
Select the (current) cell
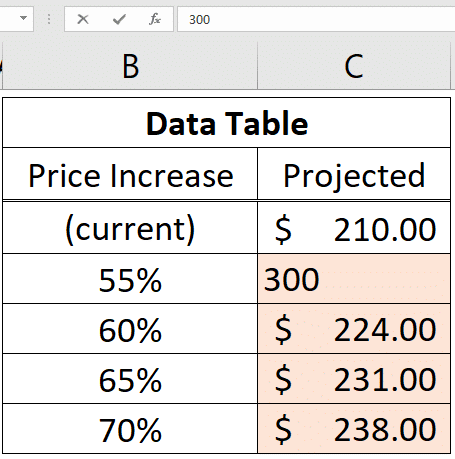tap(130, 228)
